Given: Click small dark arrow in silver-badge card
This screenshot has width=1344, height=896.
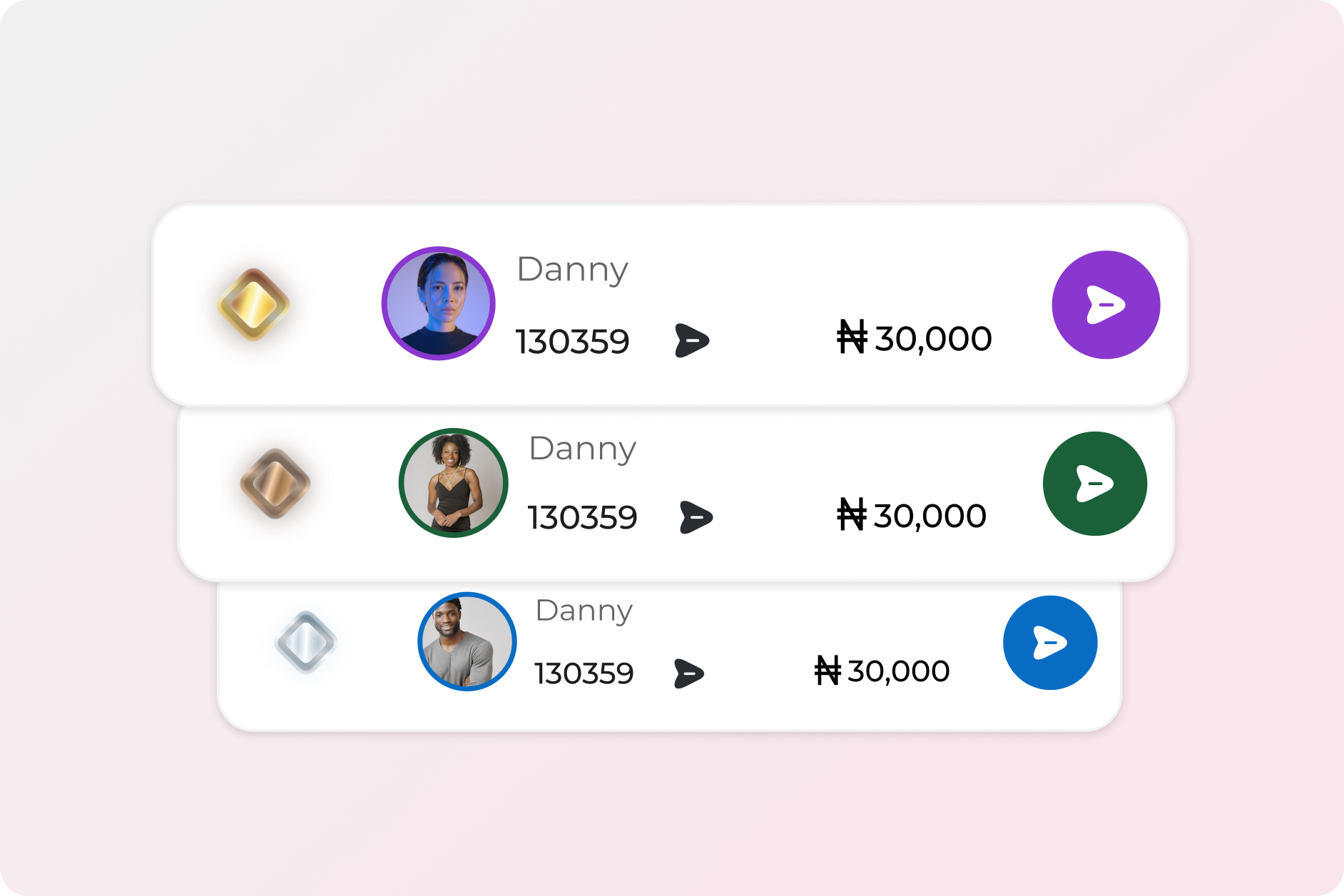Looking at the screenshot, I should [x=688, y=673].
